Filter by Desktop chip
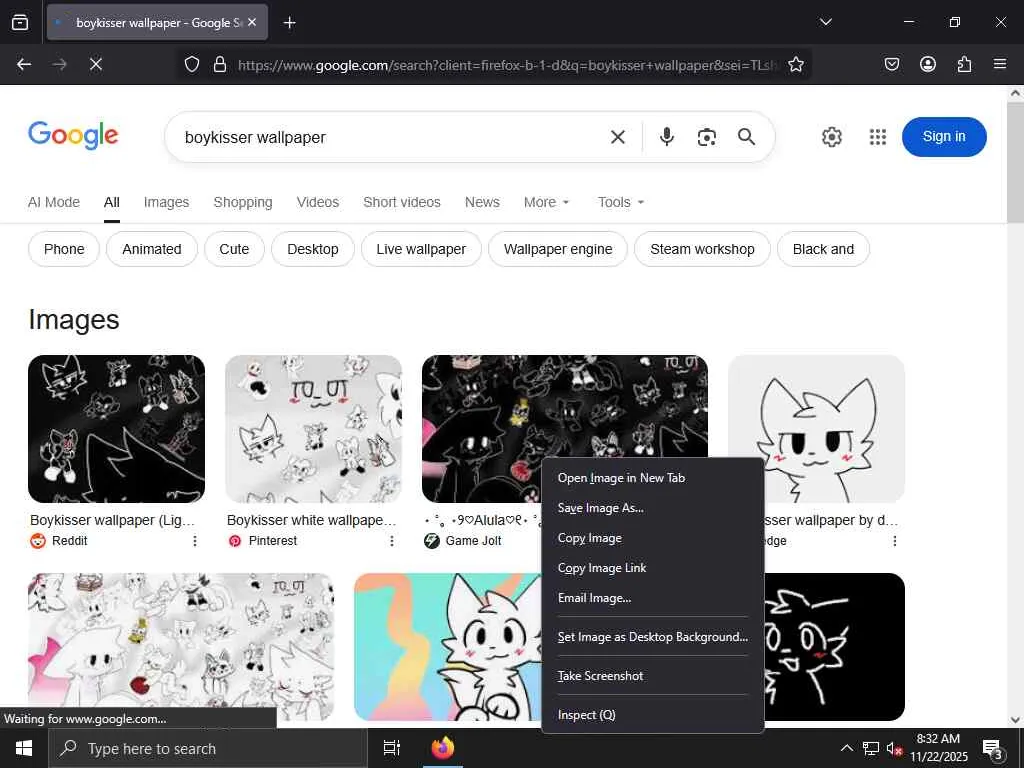Screen dimensions: 1024x768 tap(313, 249)
